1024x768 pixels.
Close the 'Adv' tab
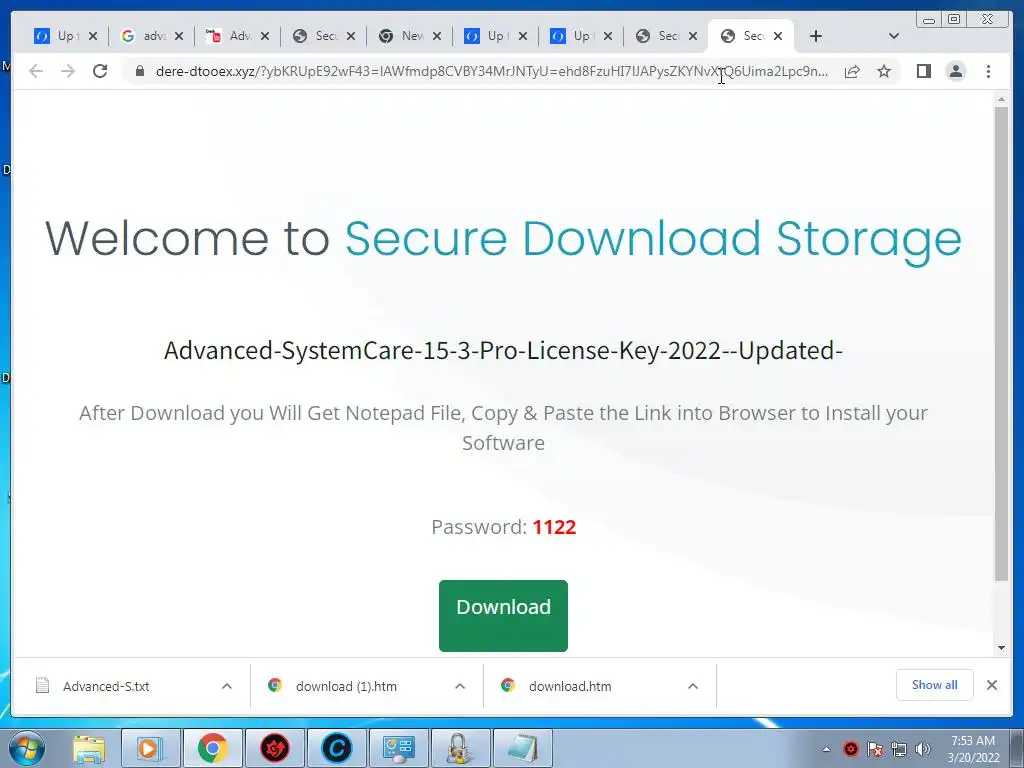264,36
